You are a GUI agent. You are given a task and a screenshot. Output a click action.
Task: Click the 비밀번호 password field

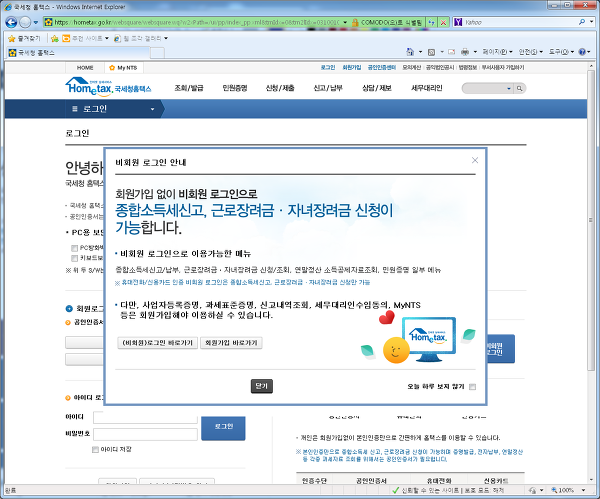[145, 434]
